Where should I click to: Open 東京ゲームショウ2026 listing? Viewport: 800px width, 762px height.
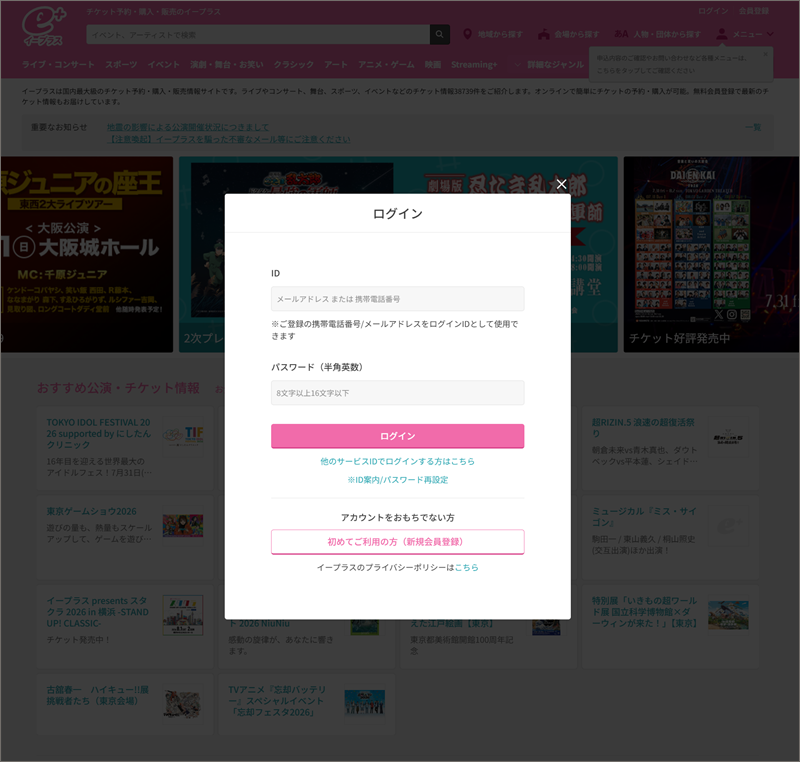pos(91,511)
